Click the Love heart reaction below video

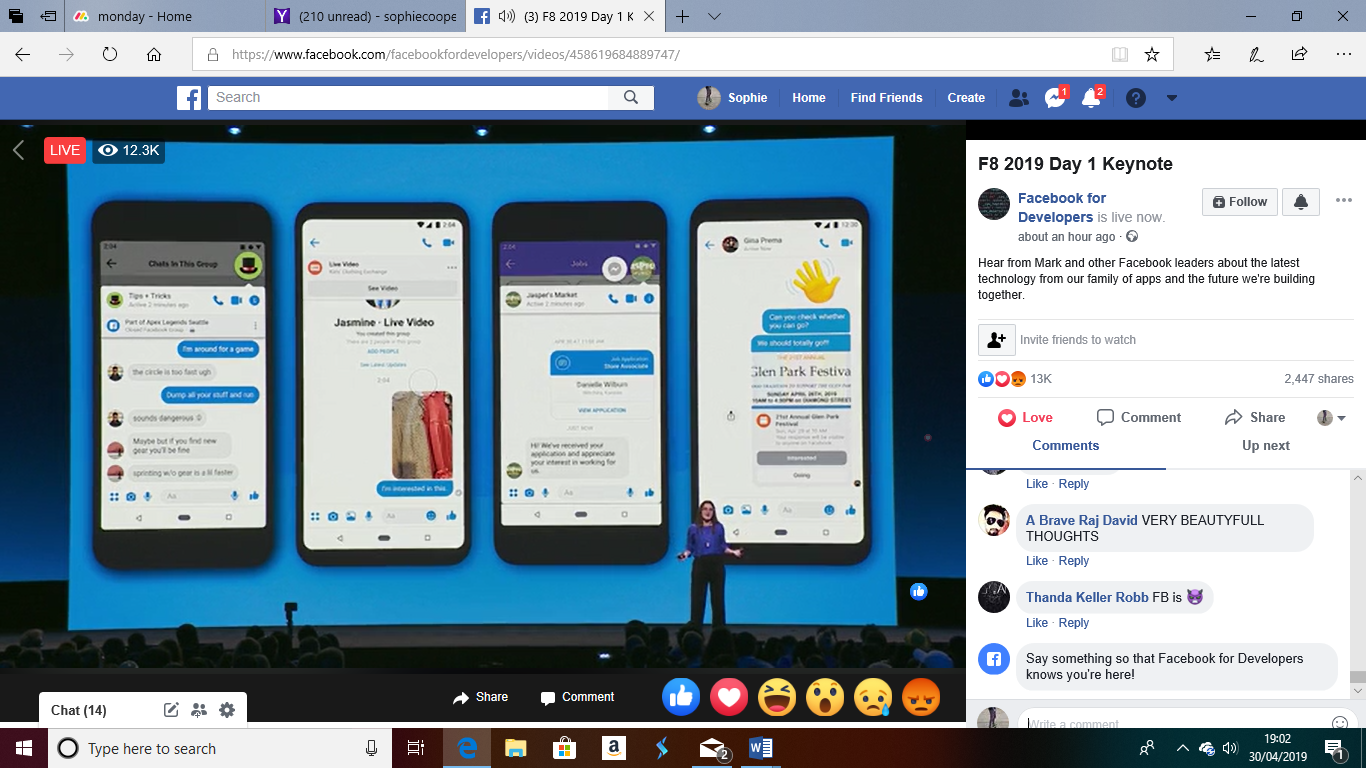(729, 697)
